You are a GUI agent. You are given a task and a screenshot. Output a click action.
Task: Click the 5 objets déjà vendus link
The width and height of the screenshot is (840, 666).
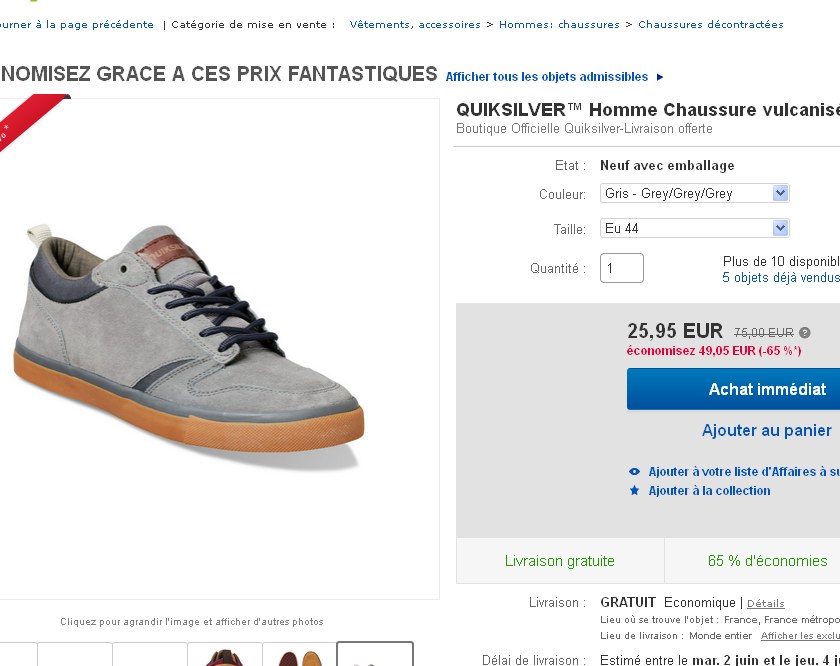pos(781,278)
